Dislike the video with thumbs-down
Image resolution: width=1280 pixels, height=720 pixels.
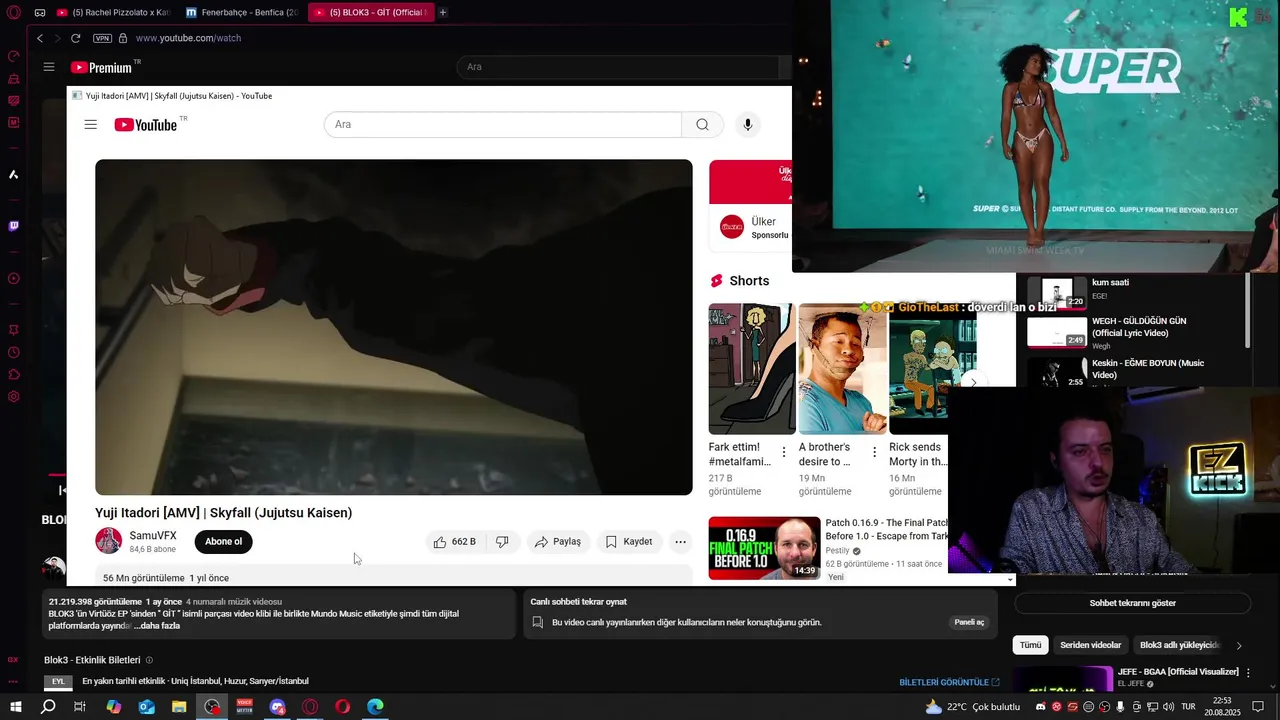[502, 542]
